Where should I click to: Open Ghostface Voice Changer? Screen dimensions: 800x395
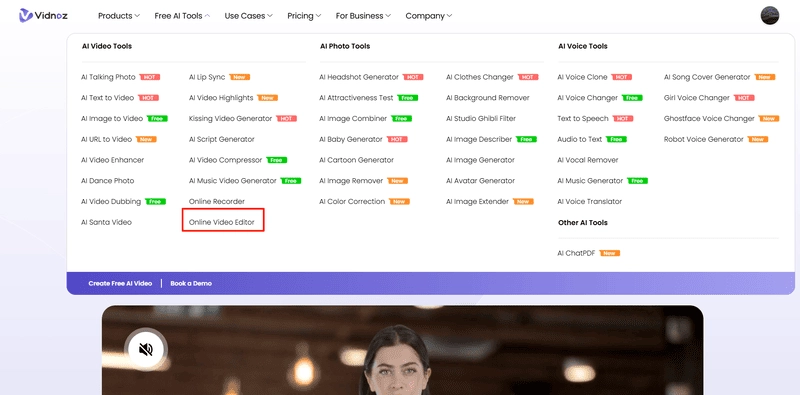click(709, 118)
